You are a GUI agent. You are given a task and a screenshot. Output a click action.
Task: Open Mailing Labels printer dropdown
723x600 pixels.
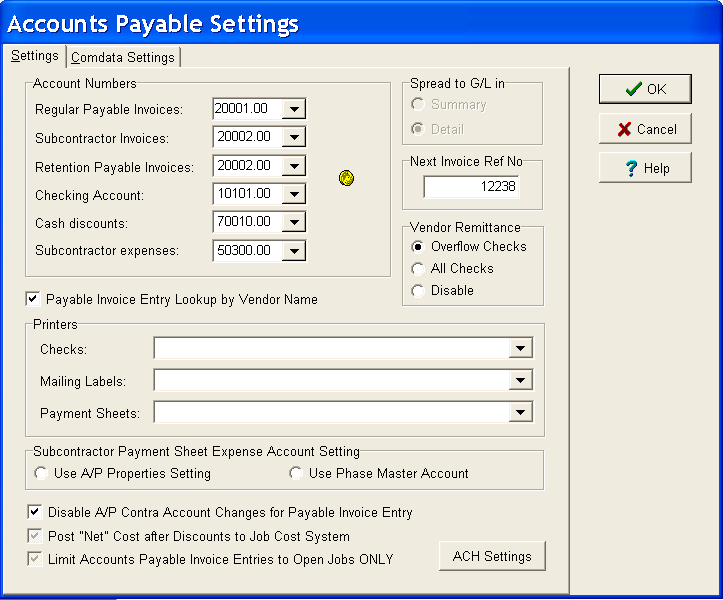520,381
